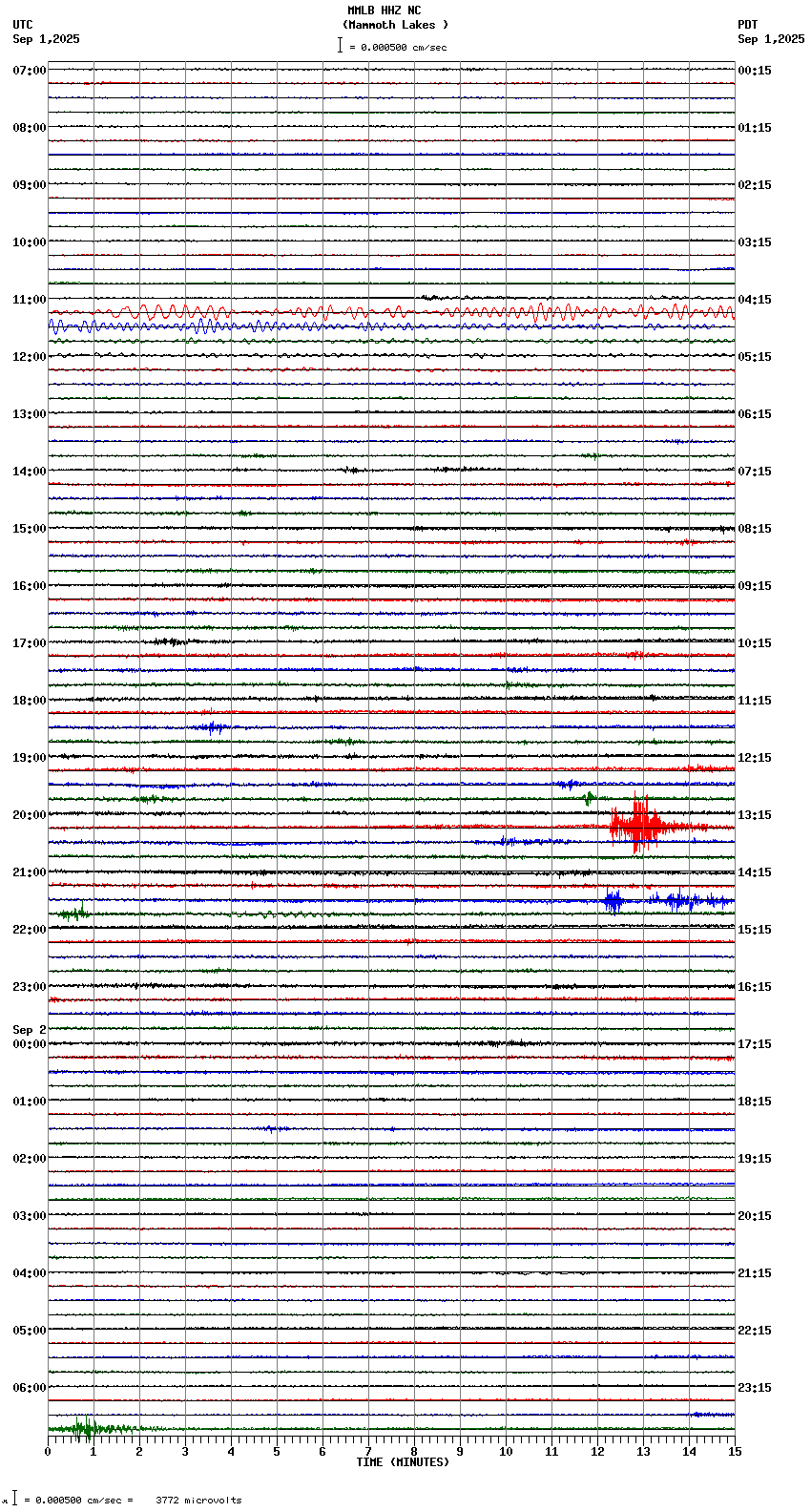811x1512 pixels.
Task: Select the 10:00 UTC row label
Action: 30,242
